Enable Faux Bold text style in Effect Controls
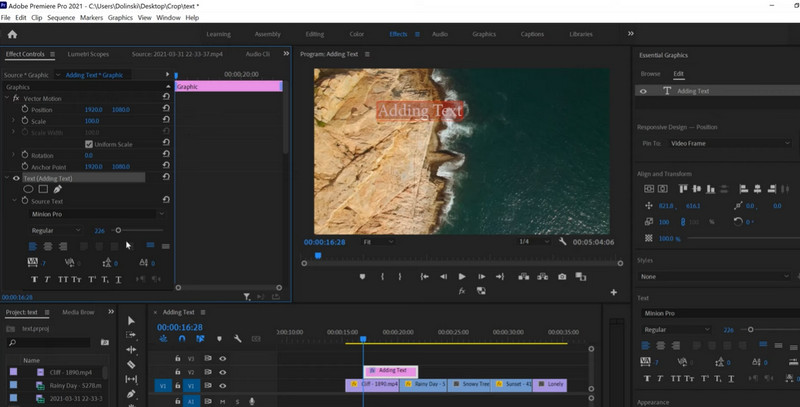The height and width of the screenshot is (407, 800). tap(34, 279)
